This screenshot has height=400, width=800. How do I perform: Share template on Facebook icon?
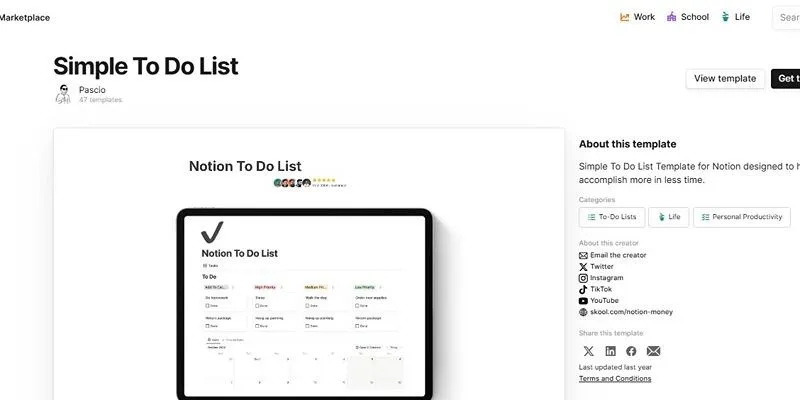[631, 351]
